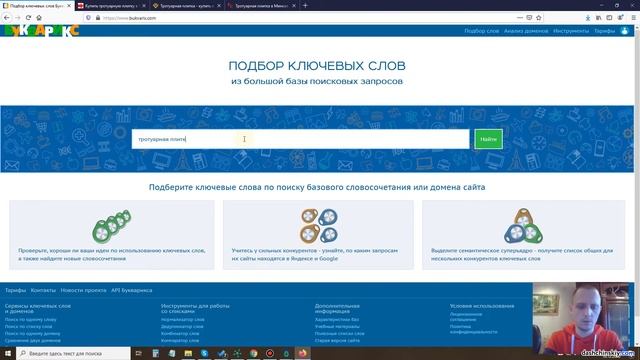640x360 pixels.
Task: Open footer link 'Характеристики баз'
Action: [x=337, y=320]
